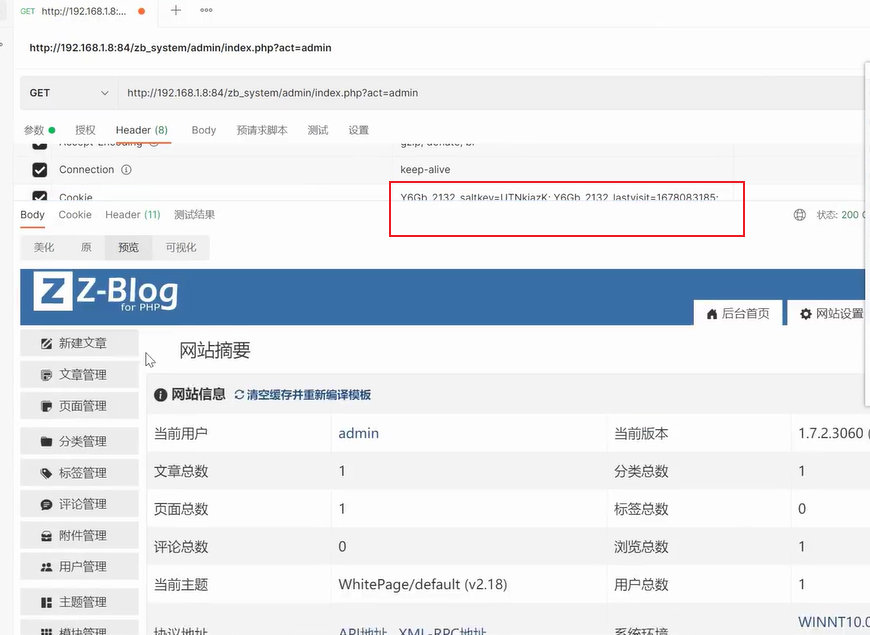Open the 测试结果 response tab

point(194,215)
